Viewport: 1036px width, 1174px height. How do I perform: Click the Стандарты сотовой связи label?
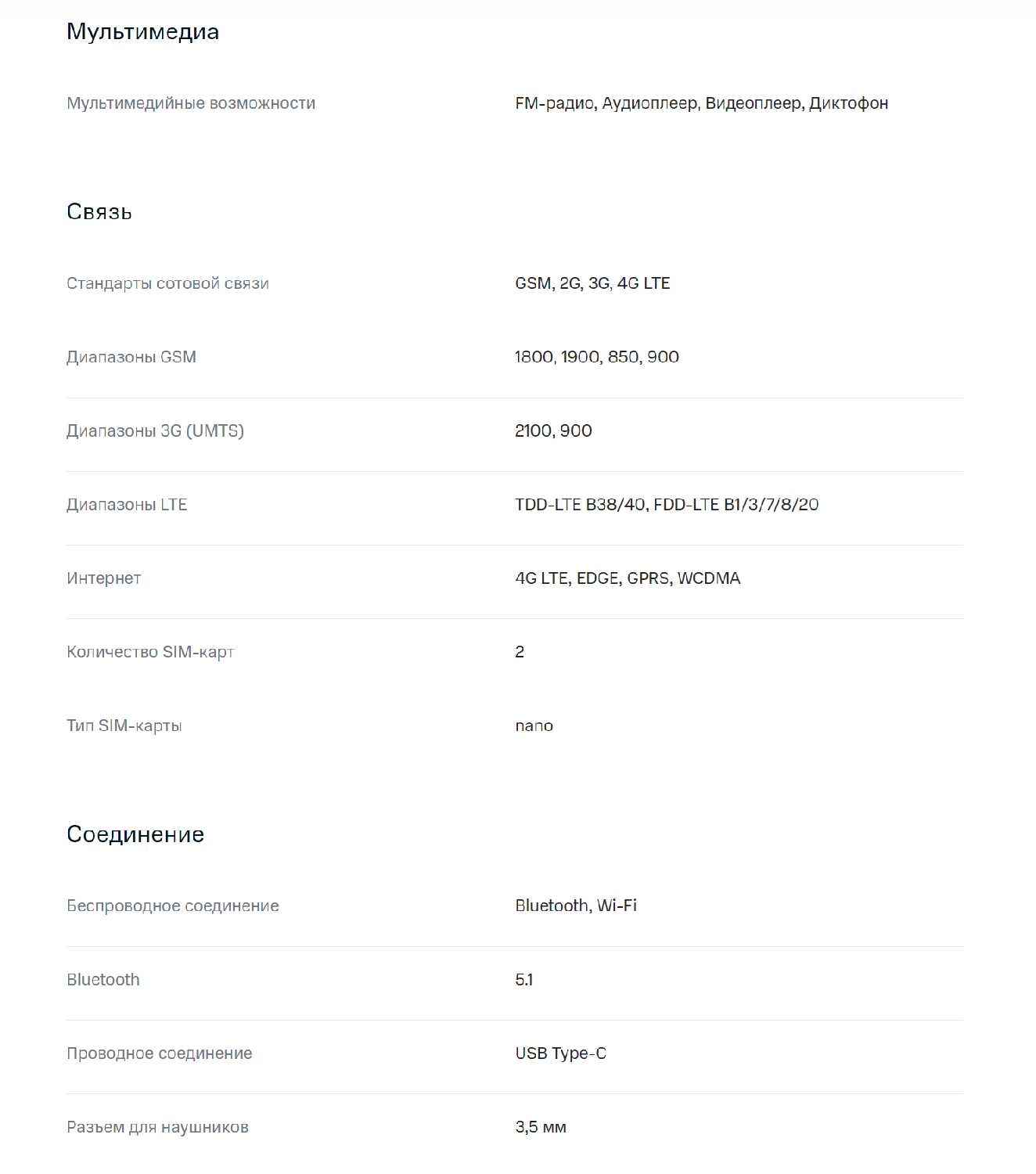pyautogui.click(x=167, y=283)
